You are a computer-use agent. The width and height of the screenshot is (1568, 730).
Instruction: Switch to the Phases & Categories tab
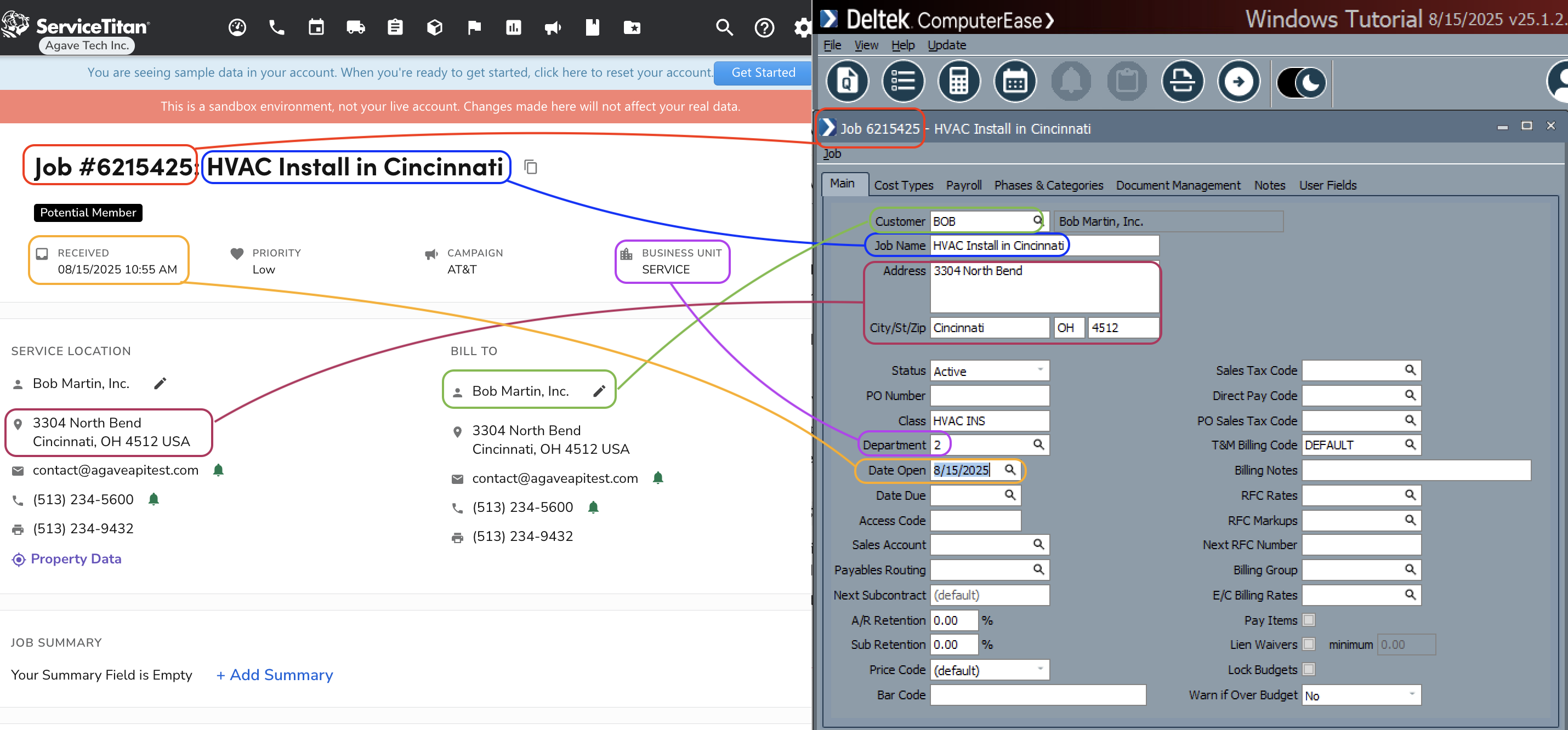coord(1048,185)
